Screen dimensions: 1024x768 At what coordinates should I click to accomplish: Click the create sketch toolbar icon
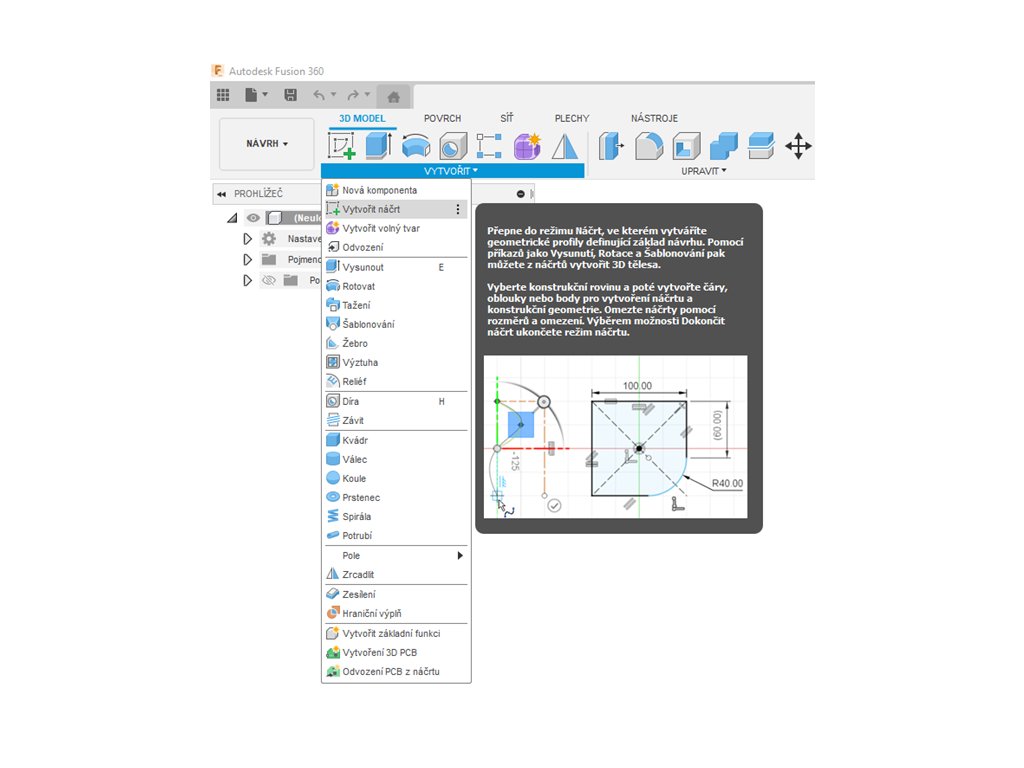tap(342, 146)
